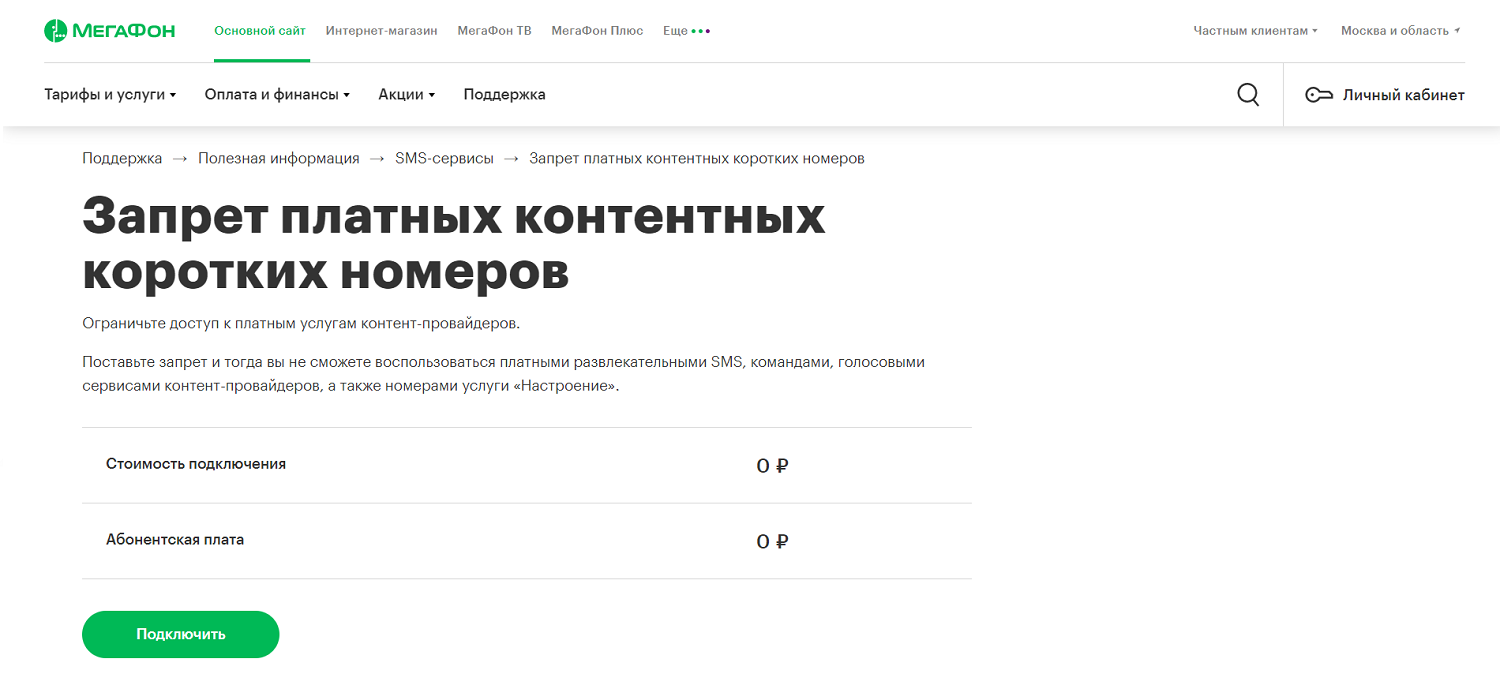Click the 0 ₽ value for Стоимость подключения
The height and width of the screenshot is (685, 1500).
[772, 465]
